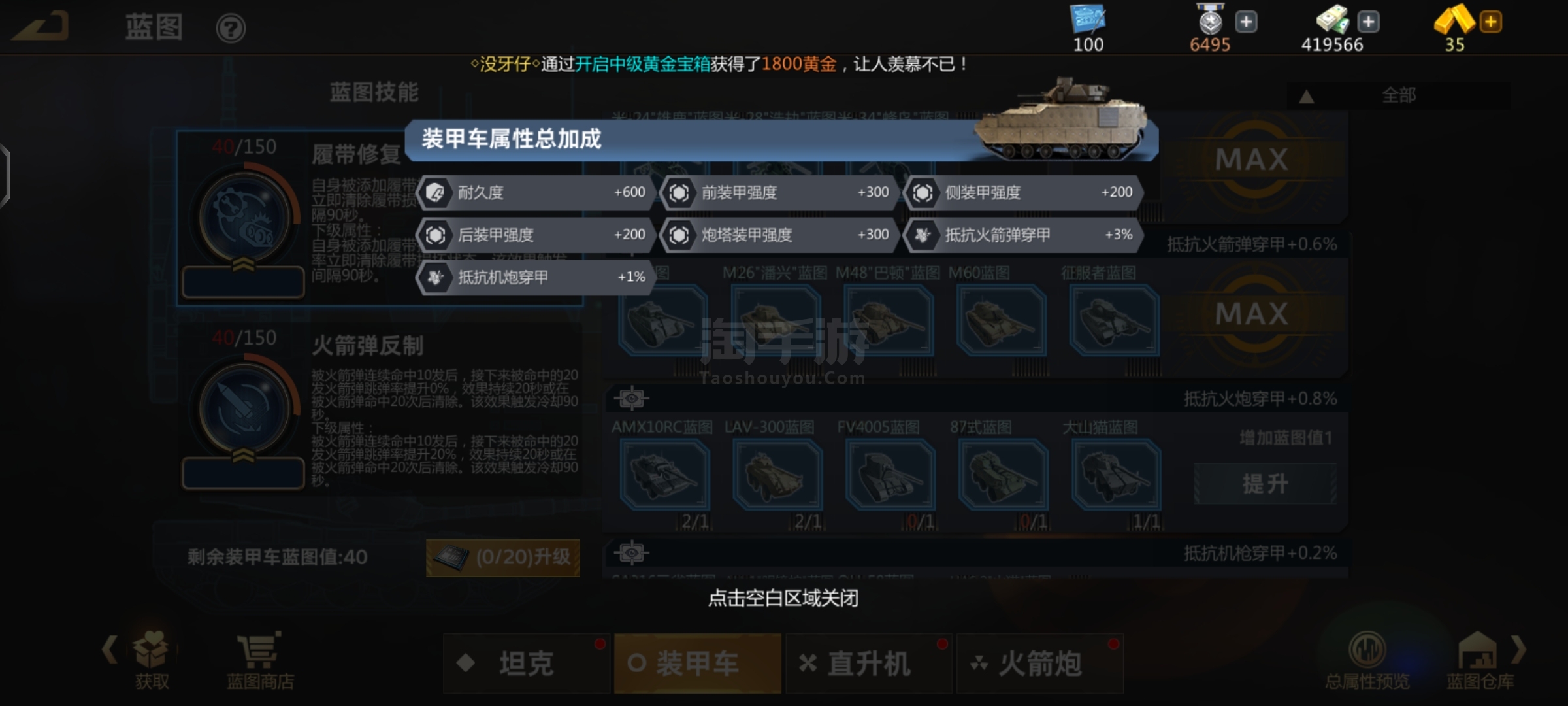Screen dimensions: 1568x706
Task: Select the 火箭弹反制 skill progress ring
Action: [x=245, y=409]
